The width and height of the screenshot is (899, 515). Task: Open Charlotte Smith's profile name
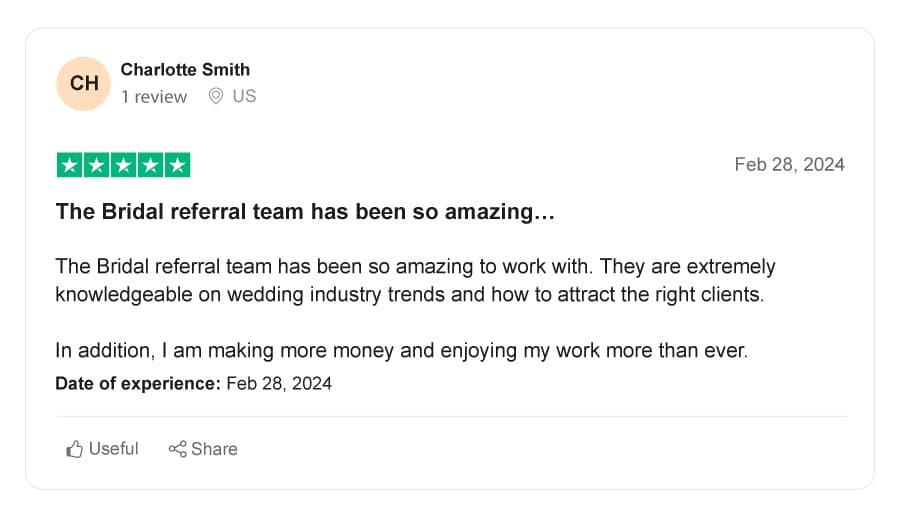185,69
